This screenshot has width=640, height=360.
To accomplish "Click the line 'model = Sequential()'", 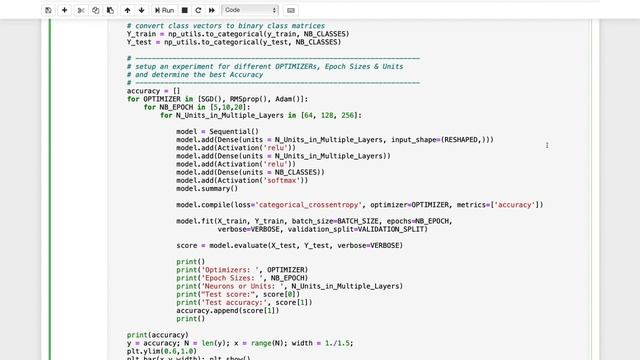I will (x=217, y=131).
